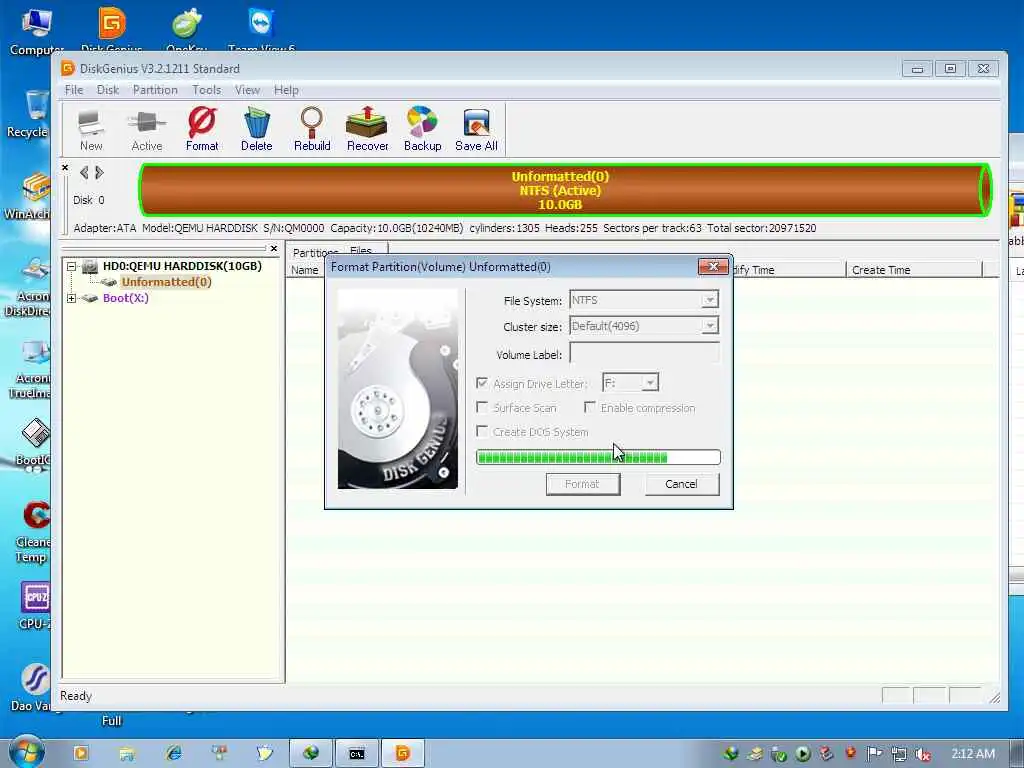1024x768 pixels.
Task: Click the Delete toolbar icon
Action: pyautogui.click(x=257, y=130)
